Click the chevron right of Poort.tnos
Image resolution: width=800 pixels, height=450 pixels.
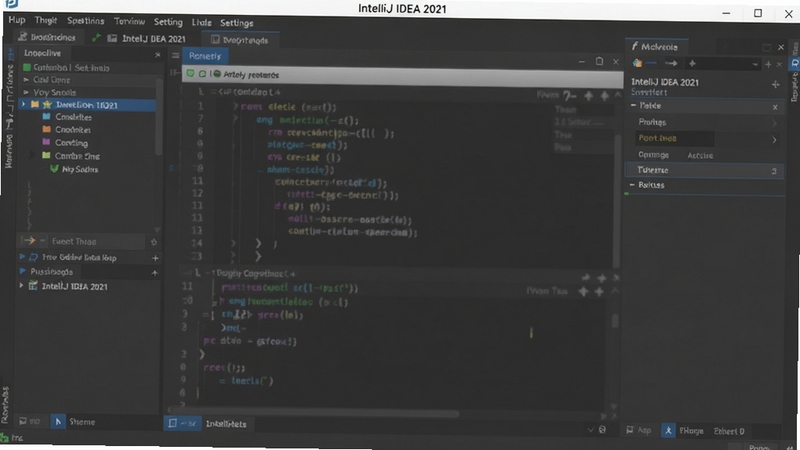tap(774, 140)
